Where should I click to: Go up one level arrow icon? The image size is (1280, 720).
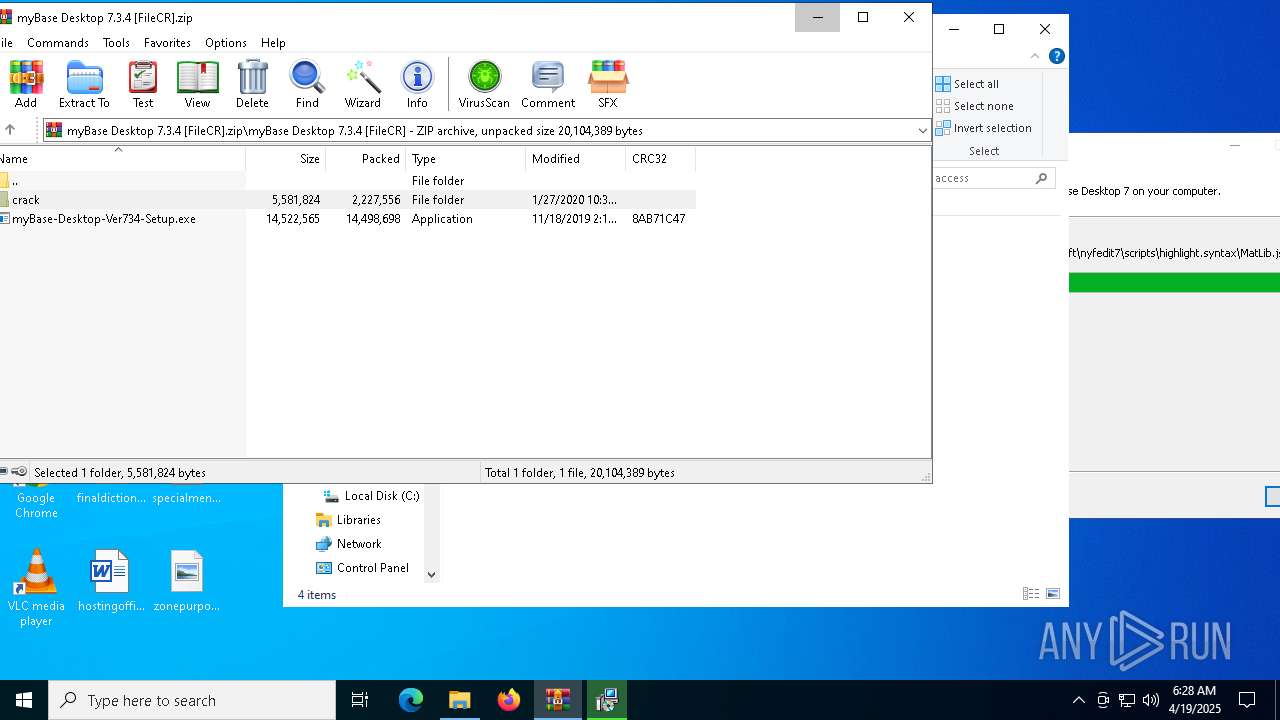point(10,130)
